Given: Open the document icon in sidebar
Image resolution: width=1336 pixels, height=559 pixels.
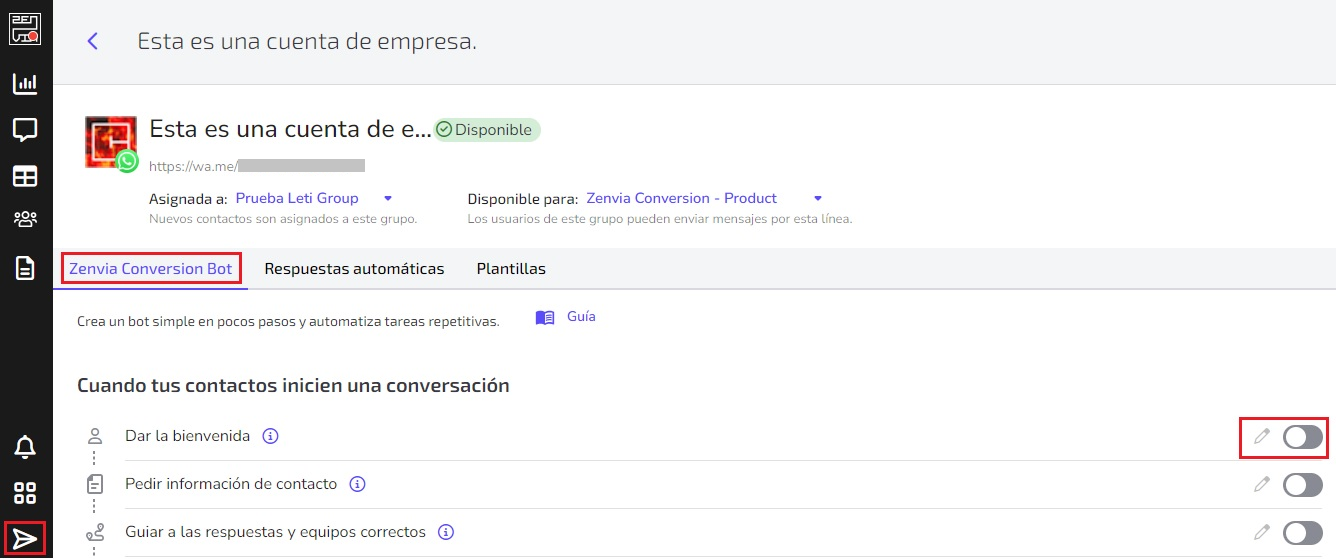Looking at the screenshot, I should [25, 268].
